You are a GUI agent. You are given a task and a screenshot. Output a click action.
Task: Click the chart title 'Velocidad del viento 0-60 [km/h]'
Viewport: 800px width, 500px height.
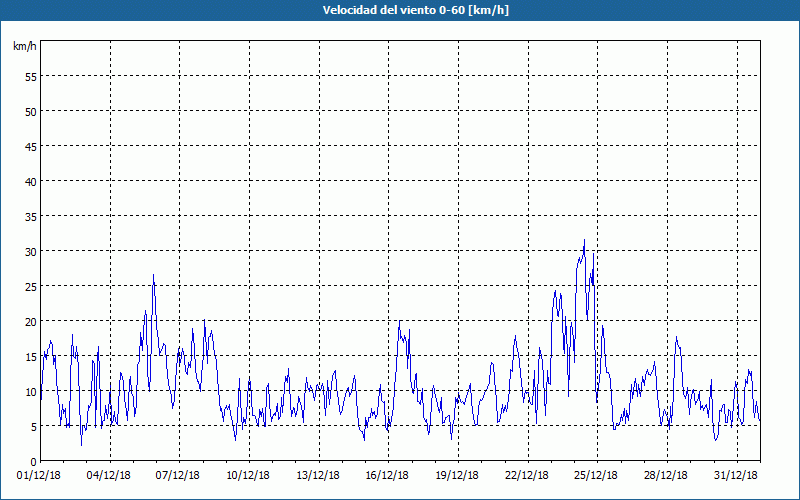[415, 10]
